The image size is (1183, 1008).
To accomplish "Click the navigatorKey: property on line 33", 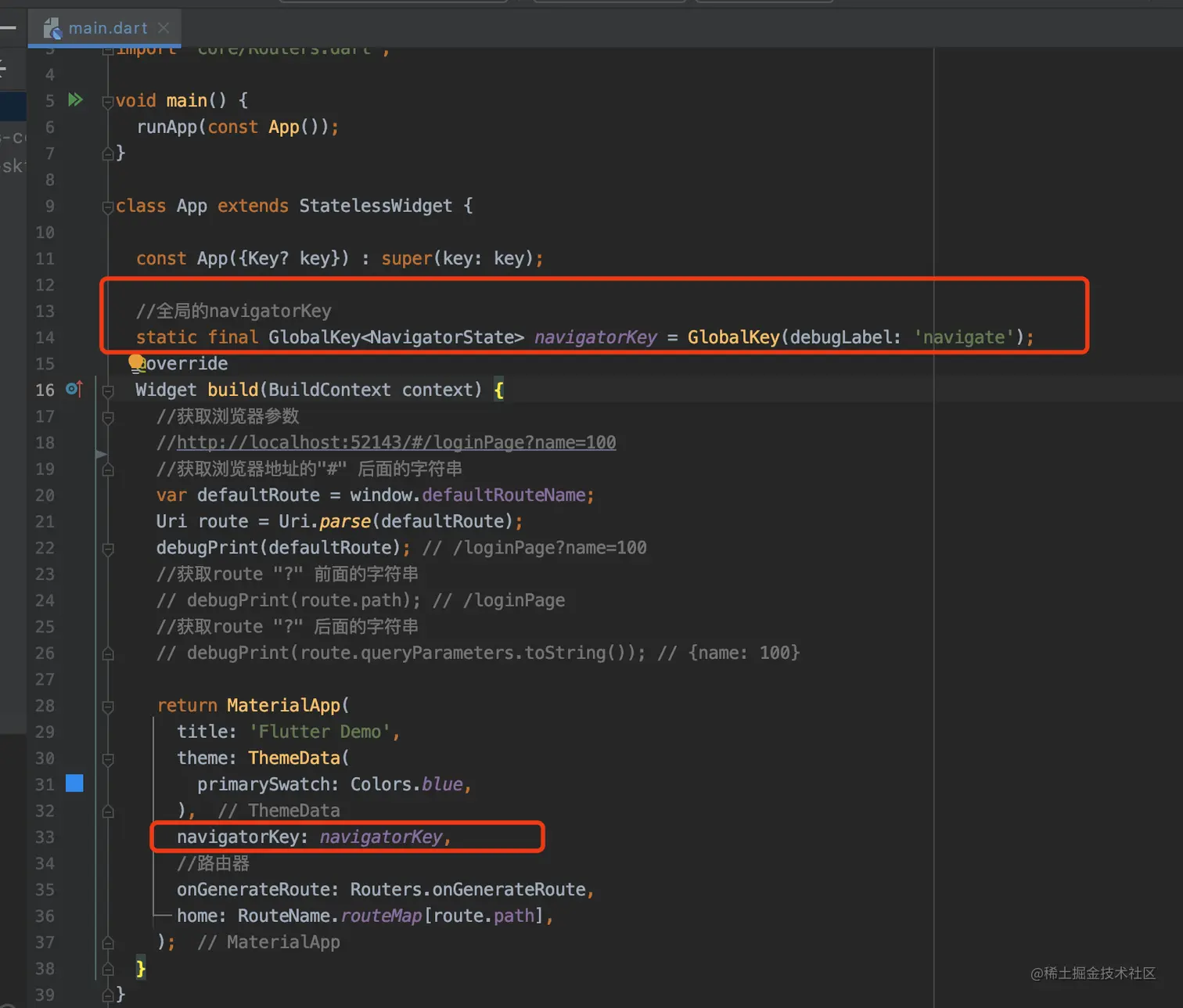I will coord(243,837).
